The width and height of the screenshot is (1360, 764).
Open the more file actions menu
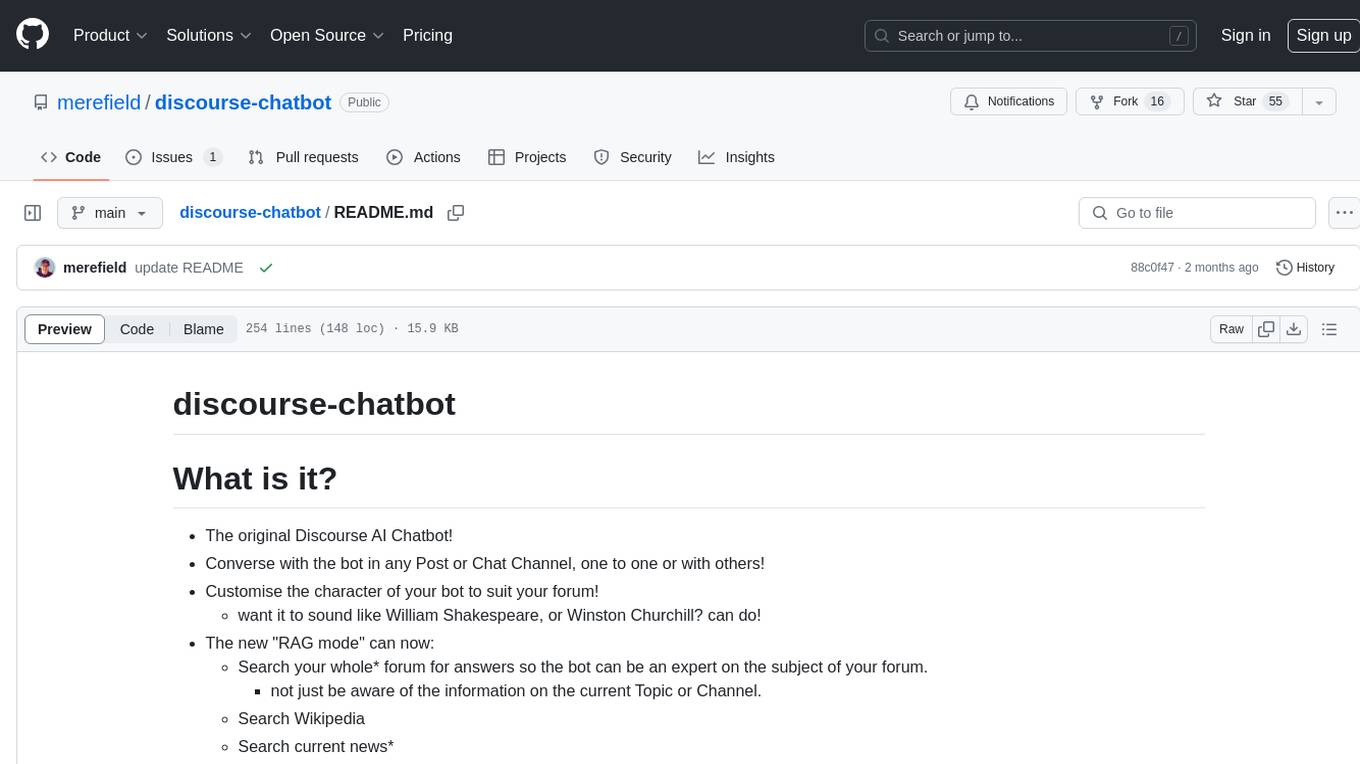1344,213
